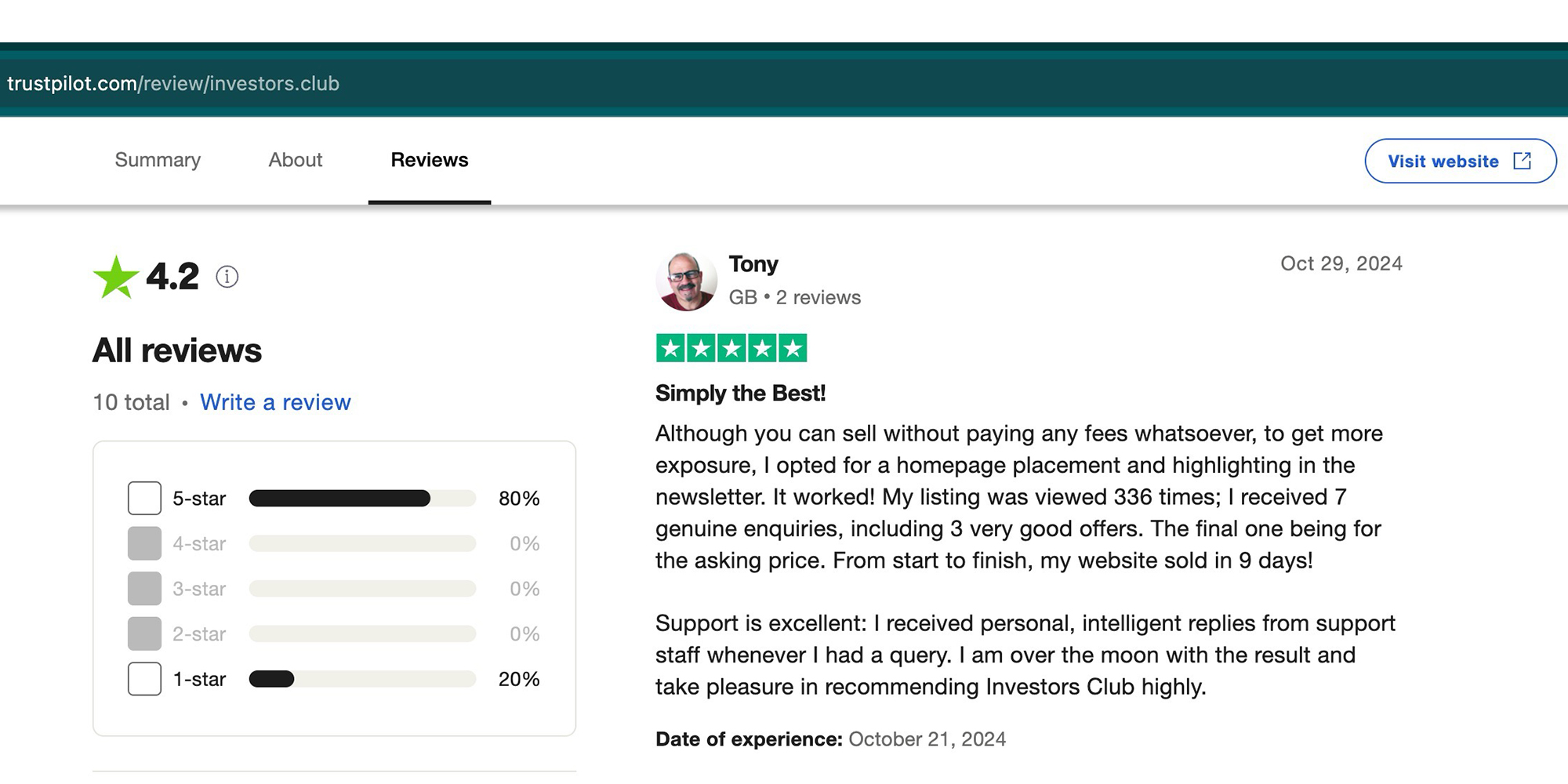This screenshot has width=1568, height=784.
Task: Check the 5-star filter checkbox
Action: coord(144,499)
